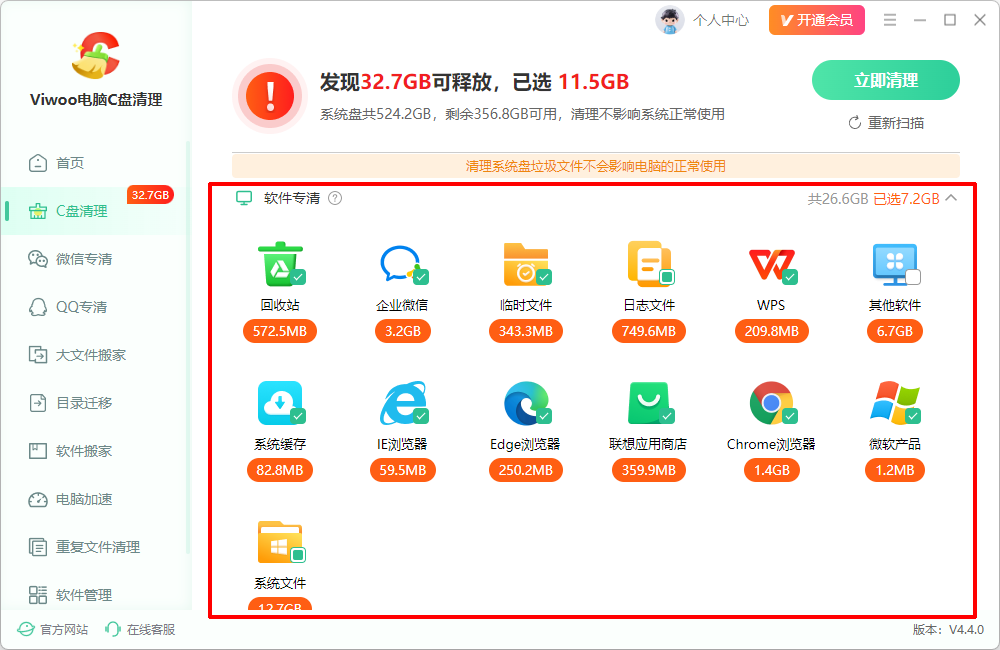Click the sidebar vertical scrollbar
This screenshot has height=650, width=1000.
click(188, 348)
